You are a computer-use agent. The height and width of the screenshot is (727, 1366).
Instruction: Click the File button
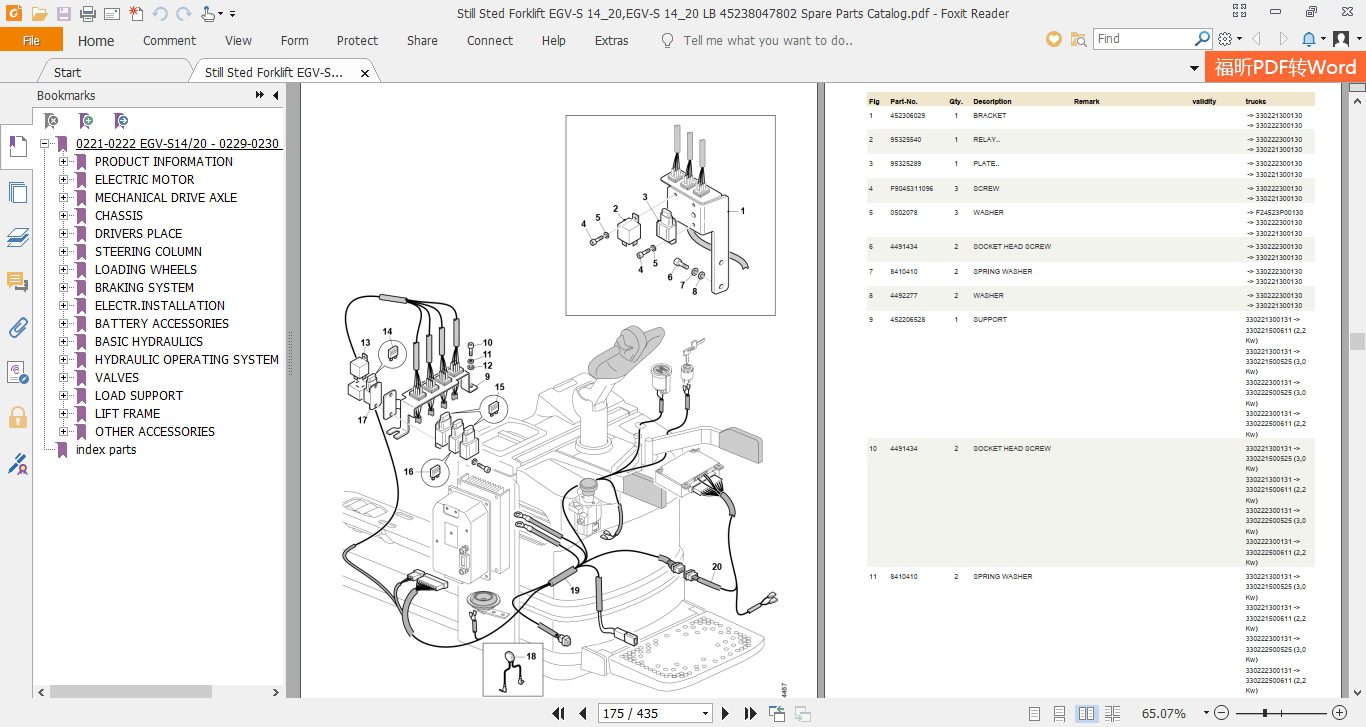click(x=31, y=40)
